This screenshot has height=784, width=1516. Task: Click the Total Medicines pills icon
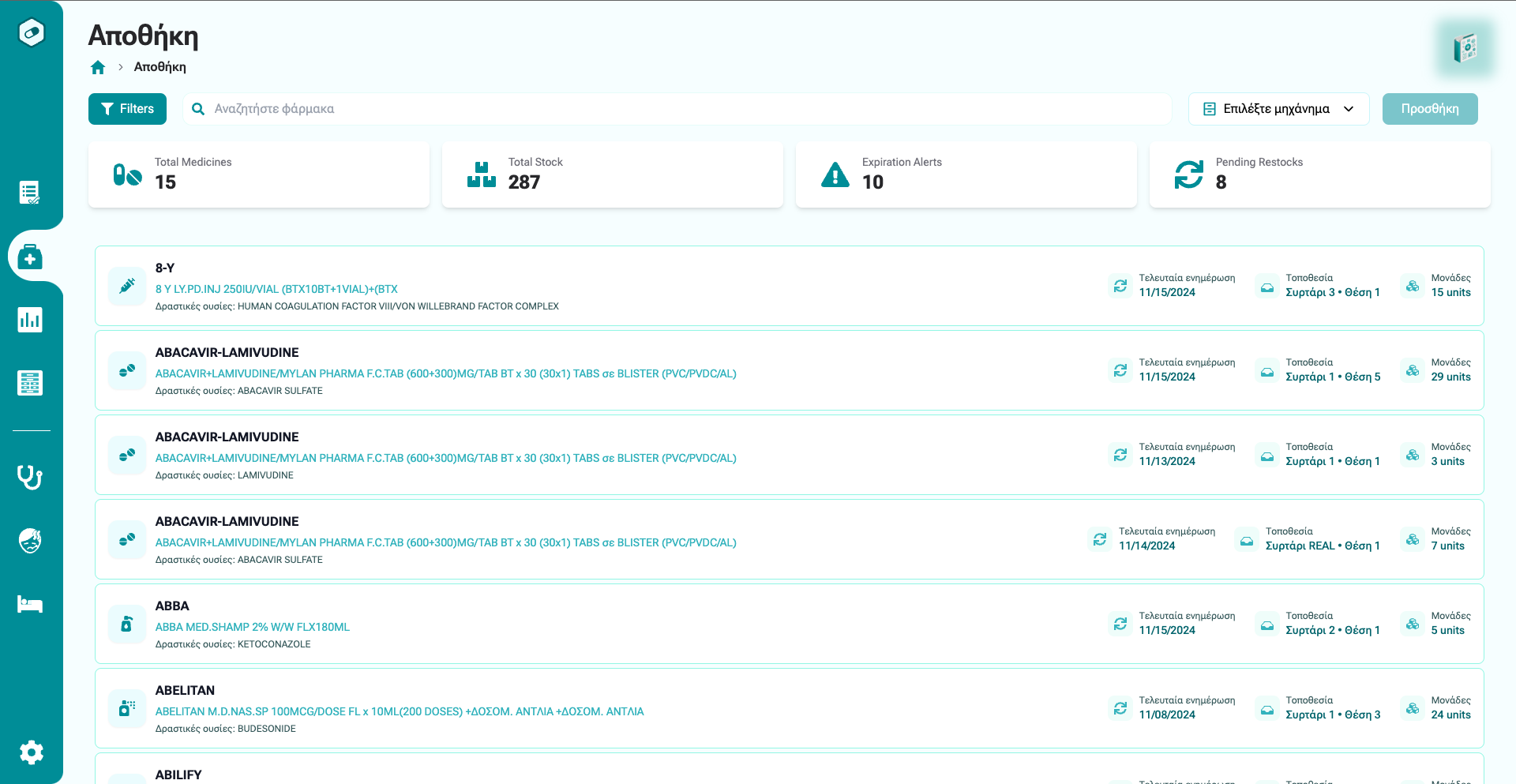127,174
